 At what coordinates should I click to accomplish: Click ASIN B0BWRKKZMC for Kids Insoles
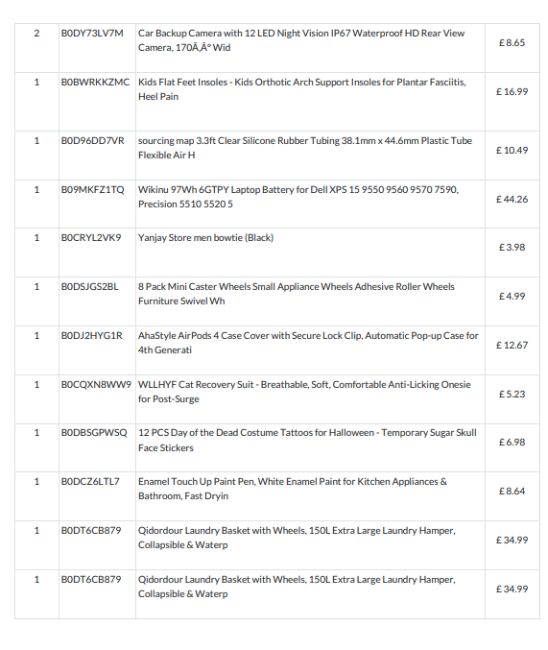95,82
